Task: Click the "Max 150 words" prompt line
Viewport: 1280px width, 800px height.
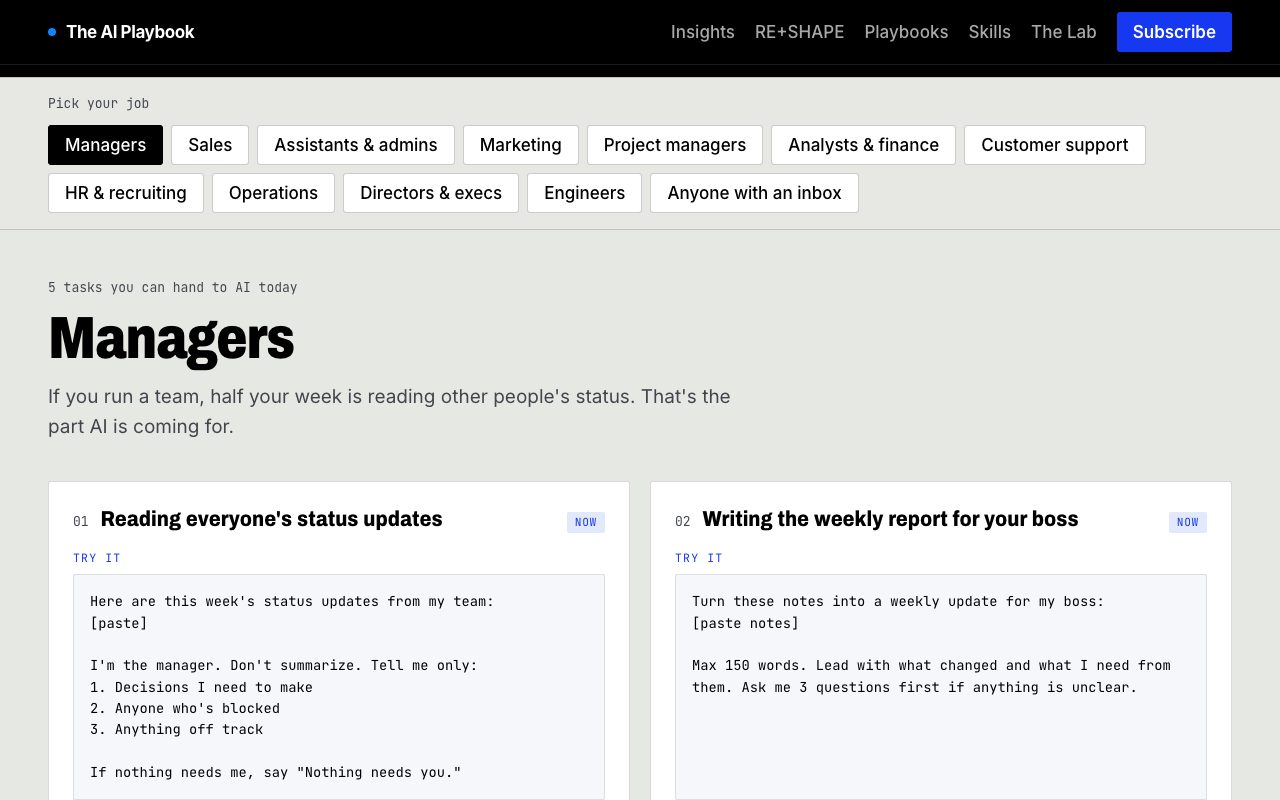Action: (931, 665)
